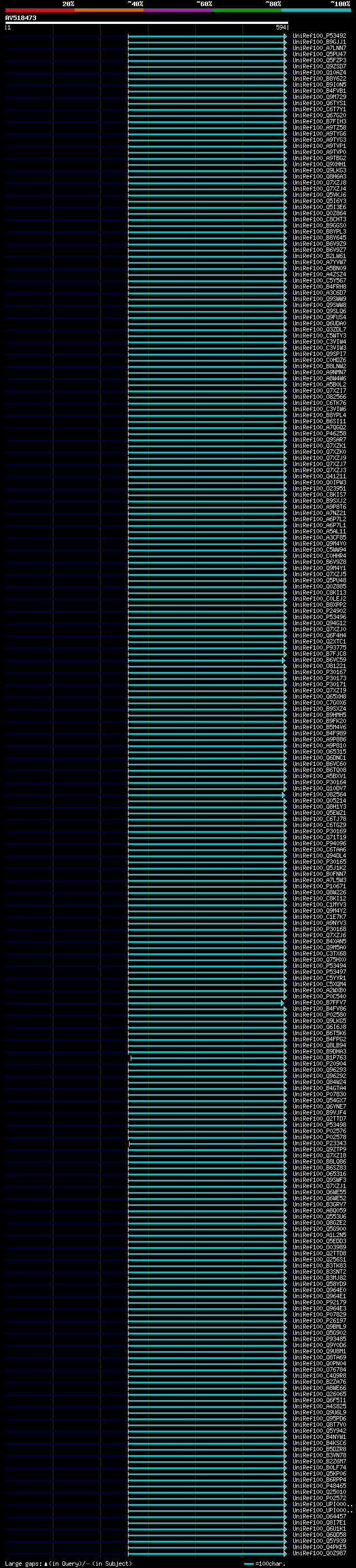Click the white query sequence bar
Image resolution: width=356 pixels, height=1568 pixels.
[x=147, y=23]
